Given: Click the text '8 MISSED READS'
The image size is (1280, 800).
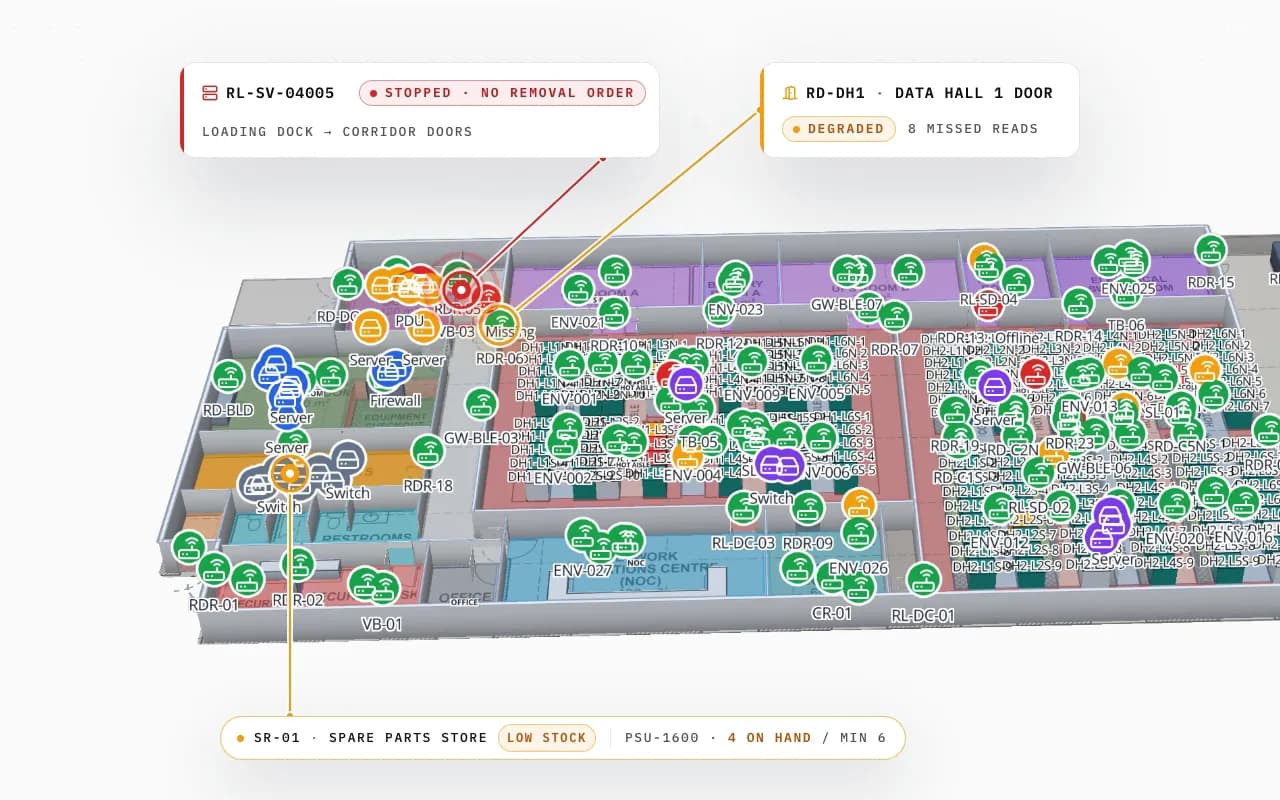Looking at the screenshot, I should (x=973, y=129).
